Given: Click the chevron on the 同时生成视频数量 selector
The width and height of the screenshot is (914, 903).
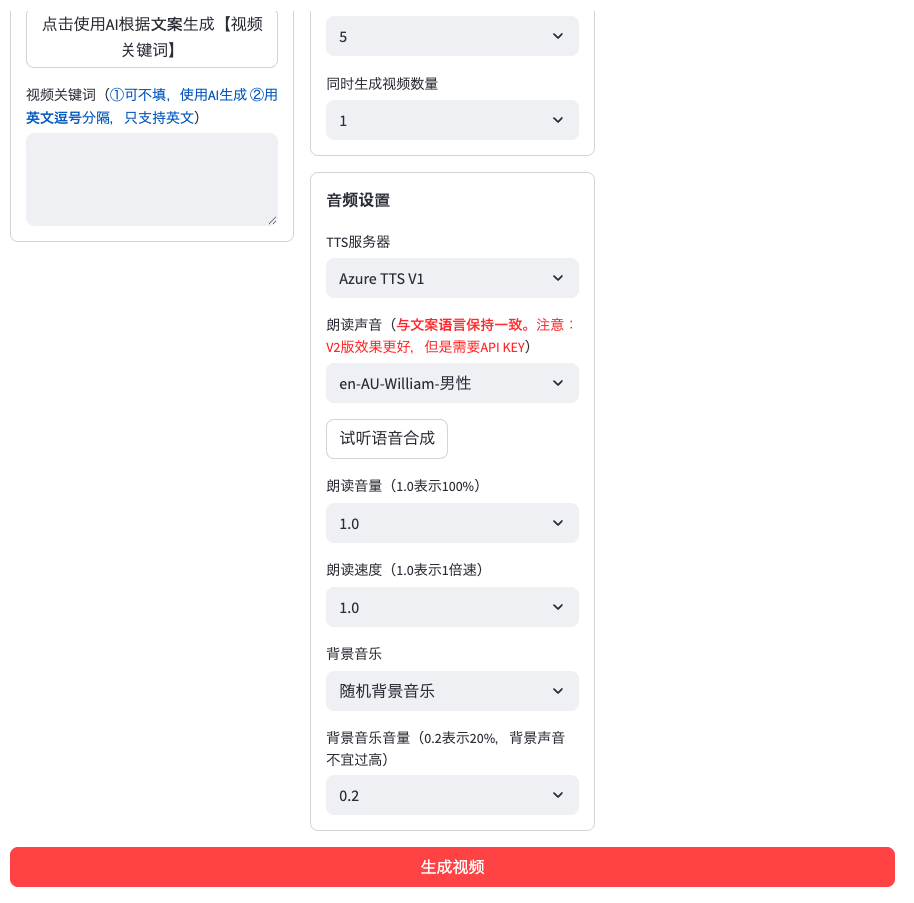Looking at the screenshot, I should pos(558,120).
